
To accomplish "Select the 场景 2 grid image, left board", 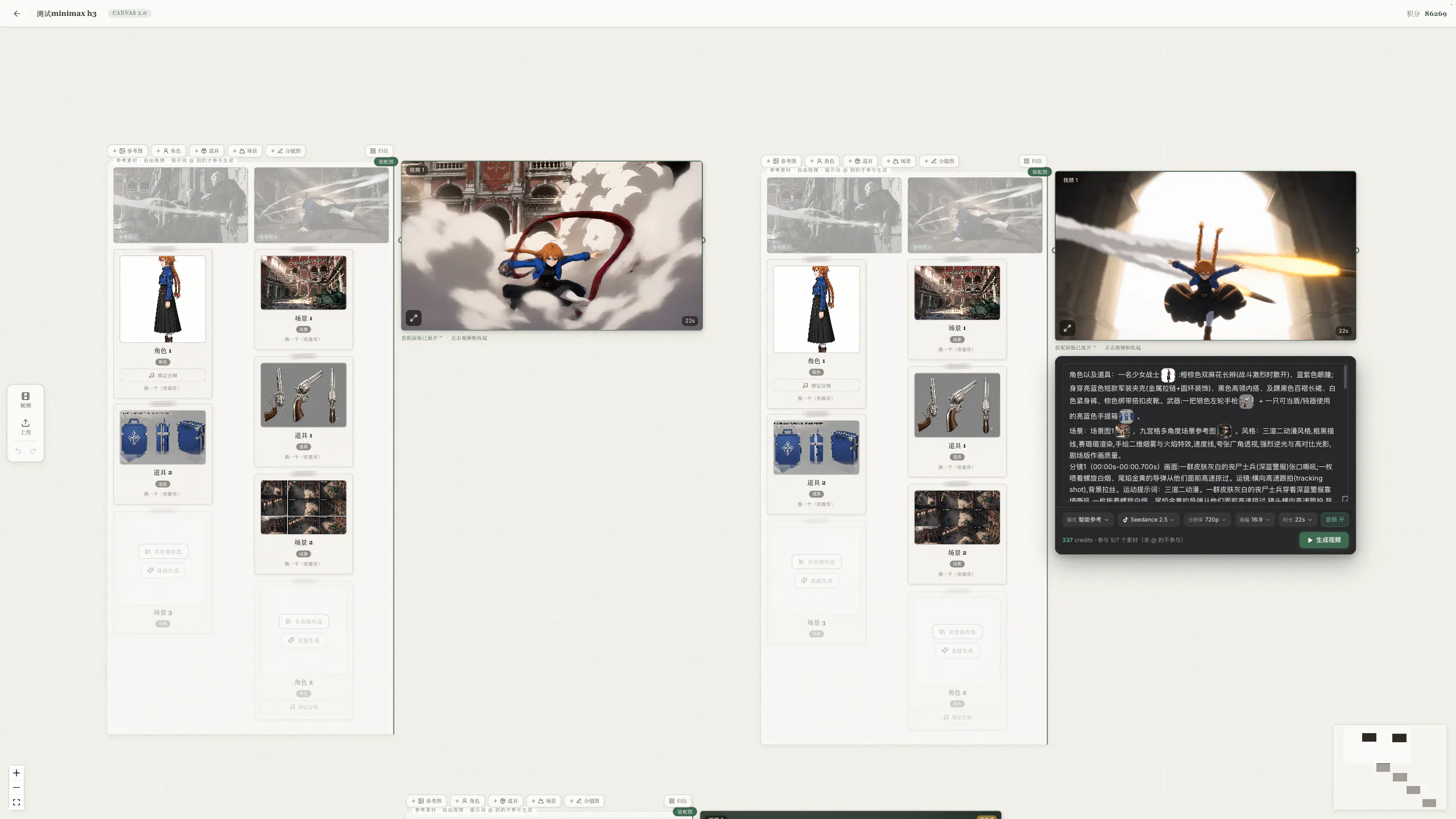I will tap(303, 507).
